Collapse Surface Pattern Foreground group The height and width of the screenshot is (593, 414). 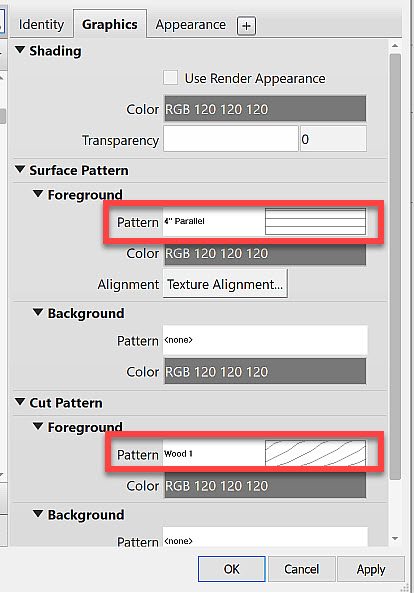point(38,194)
